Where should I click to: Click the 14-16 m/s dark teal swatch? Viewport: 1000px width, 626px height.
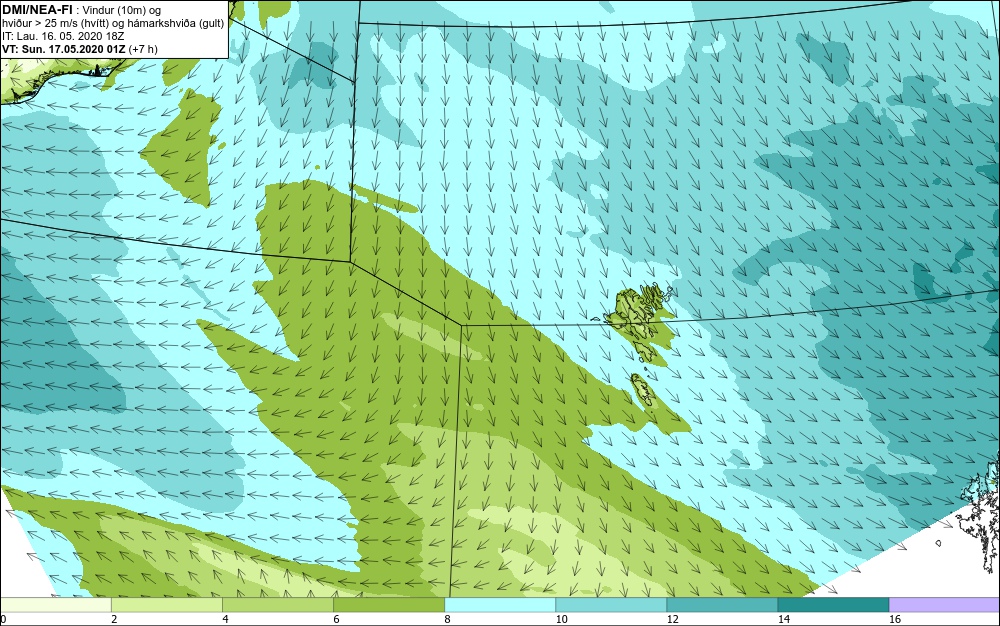(833, 604)
